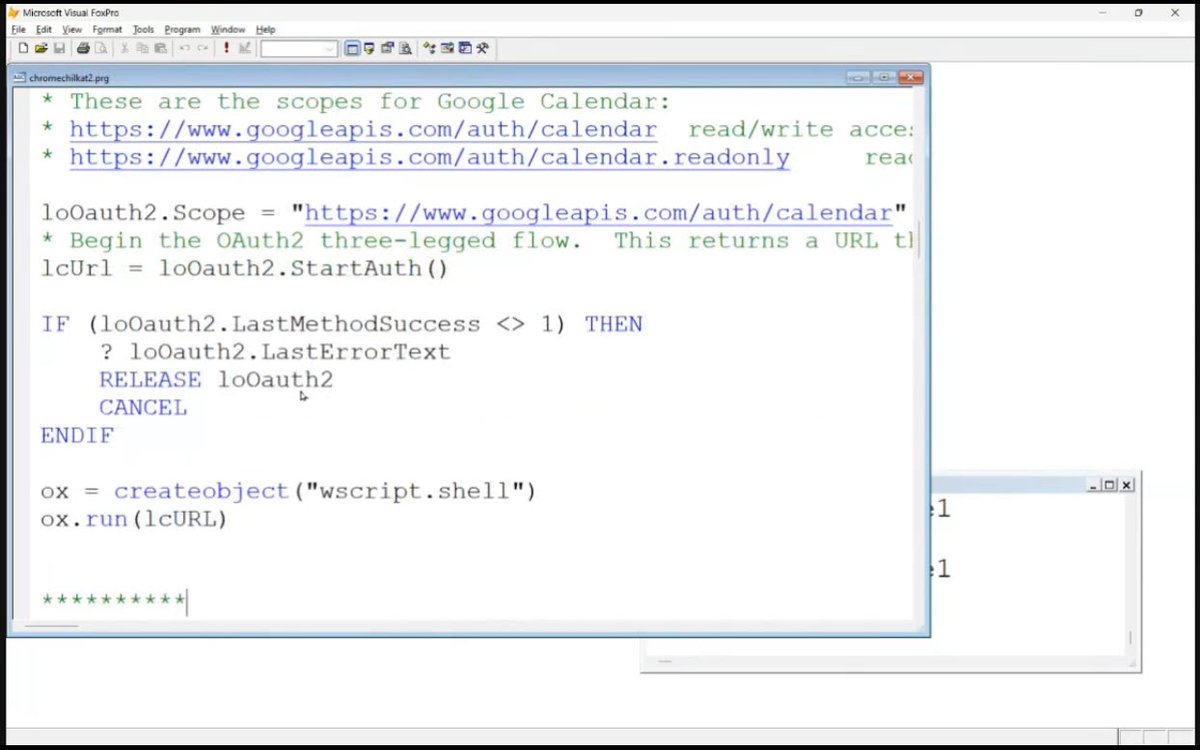Click the chromechilkat2.prg window document icon
Viewport: 1200px width, 750px height.
coord(19,77)
